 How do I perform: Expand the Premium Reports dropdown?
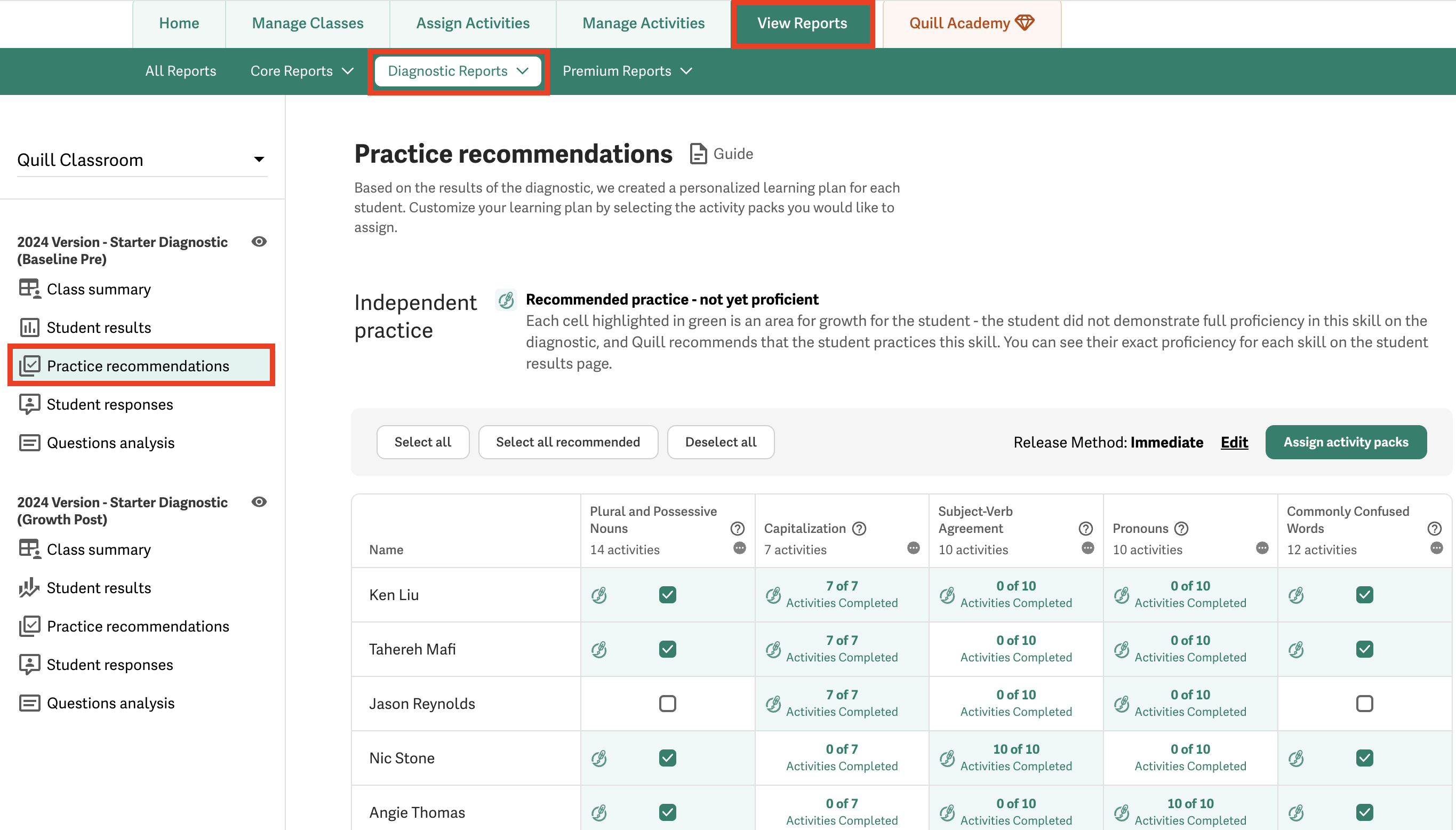point(627,71)
